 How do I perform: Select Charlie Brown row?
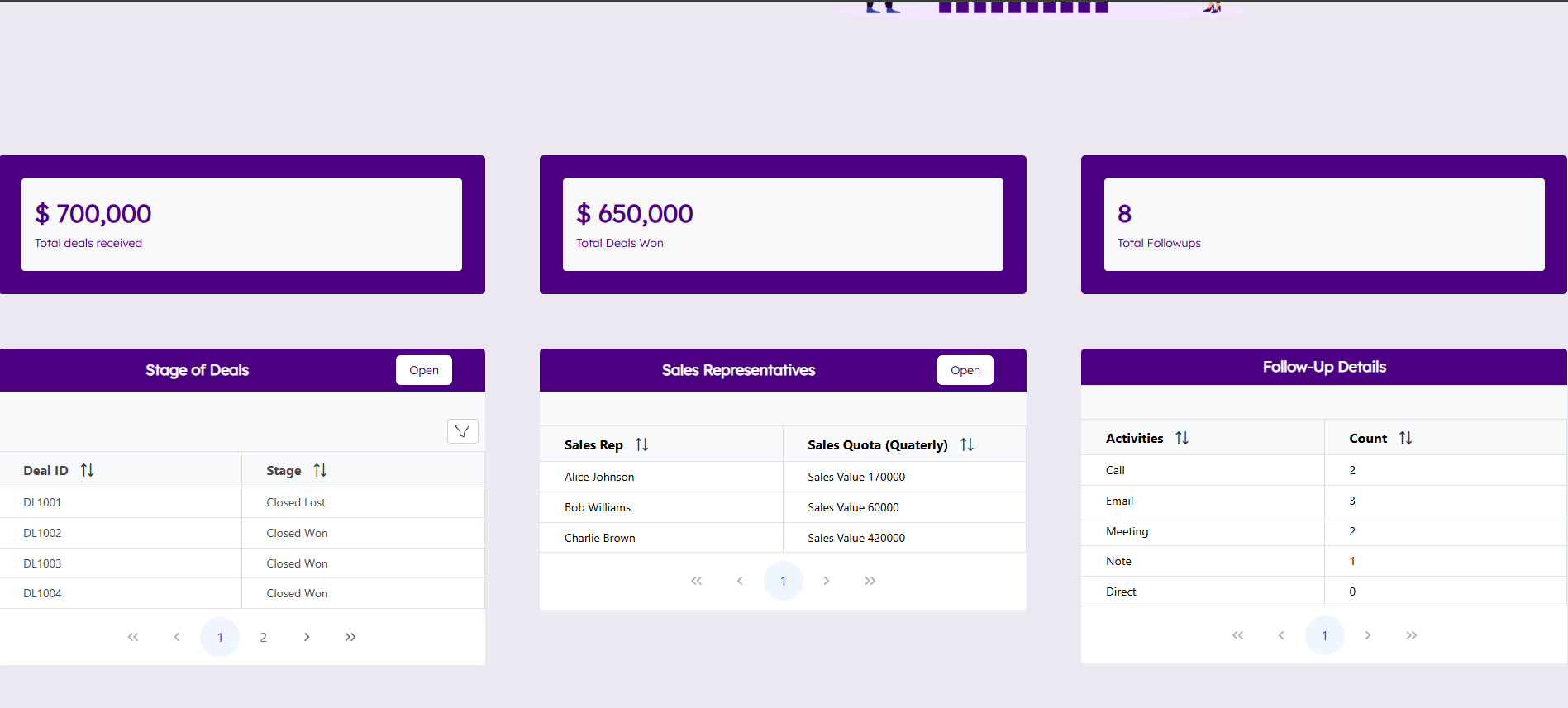coord(783,538)
